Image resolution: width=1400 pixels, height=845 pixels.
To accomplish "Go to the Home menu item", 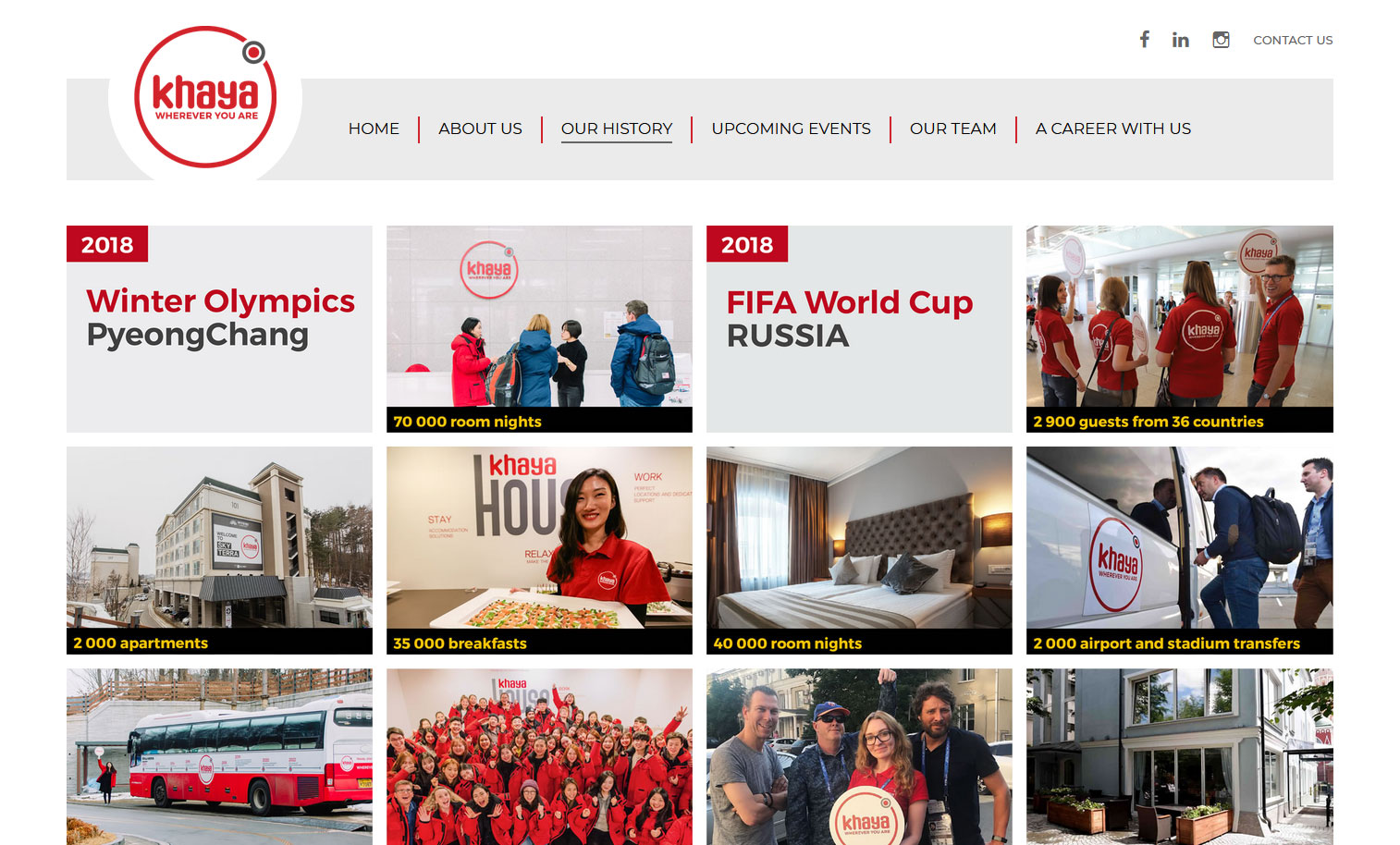I will (x=374, y=129).
